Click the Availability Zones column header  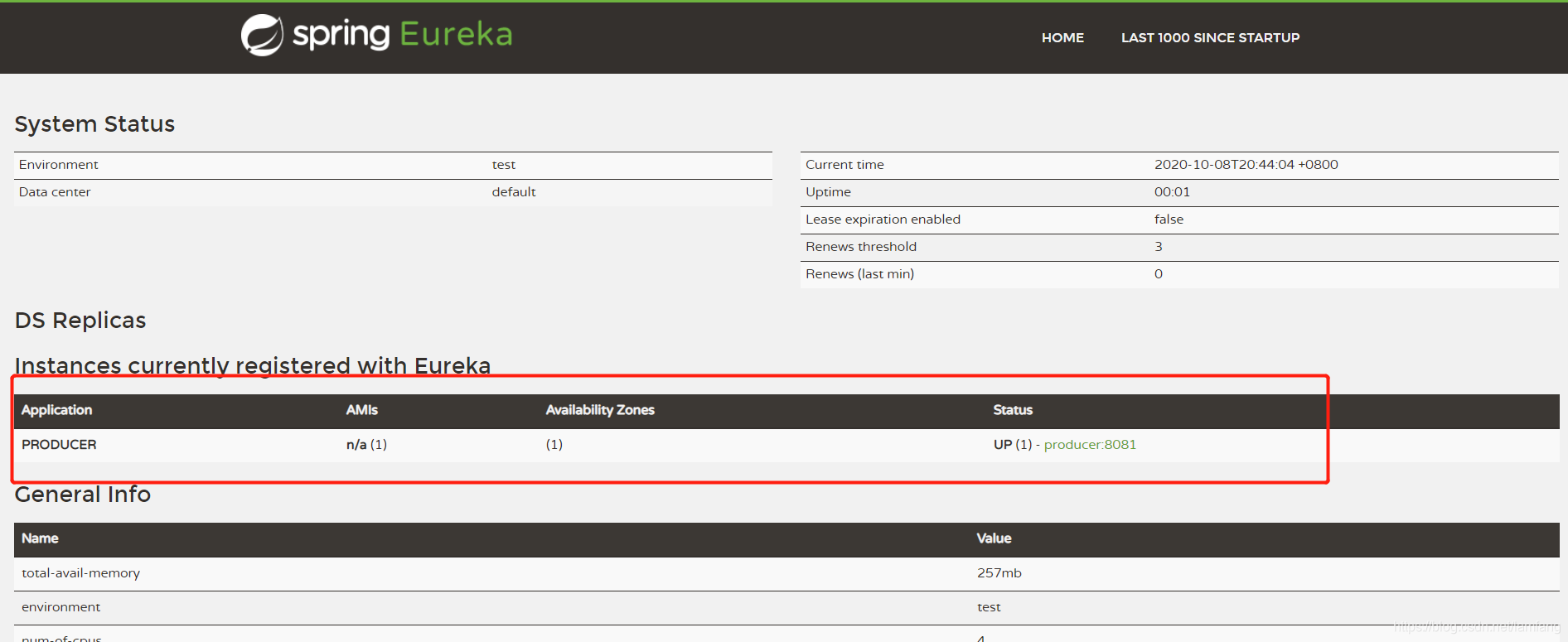coord(600,410)
